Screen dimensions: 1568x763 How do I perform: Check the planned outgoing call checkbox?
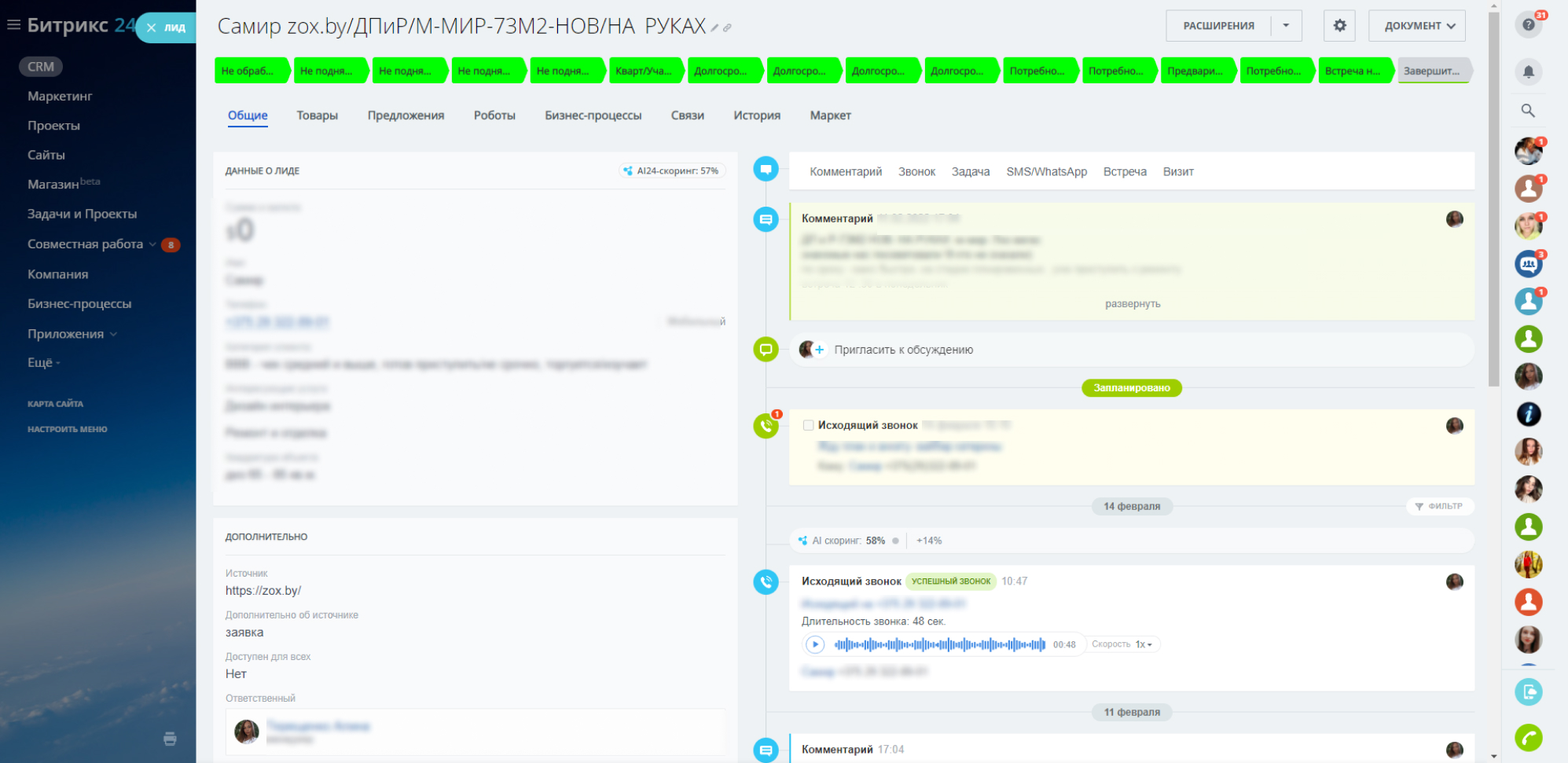click(x=808, y=425)
